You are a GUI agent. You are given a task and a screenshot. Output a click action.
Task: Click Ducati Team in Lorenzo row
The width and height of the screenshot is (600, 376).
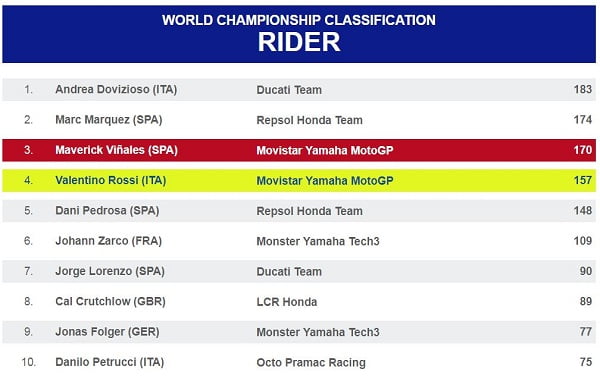coord(289,272)
